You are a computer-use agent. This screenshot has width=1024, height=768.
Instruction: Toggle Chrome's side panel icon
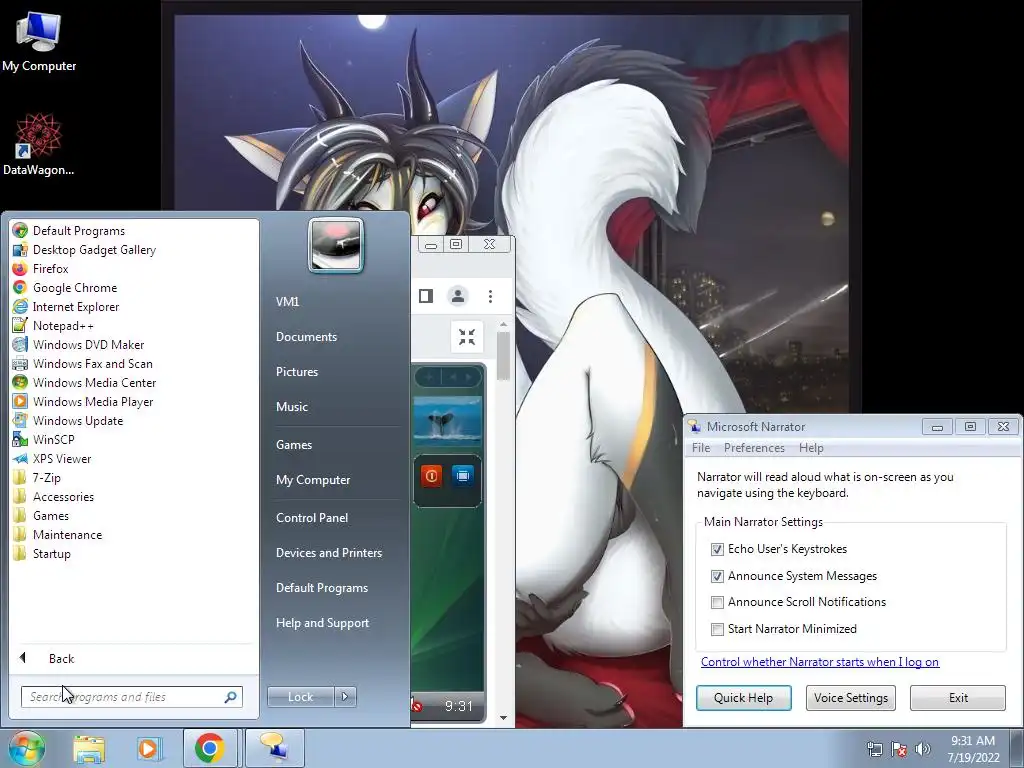click(x=426, y=296)
